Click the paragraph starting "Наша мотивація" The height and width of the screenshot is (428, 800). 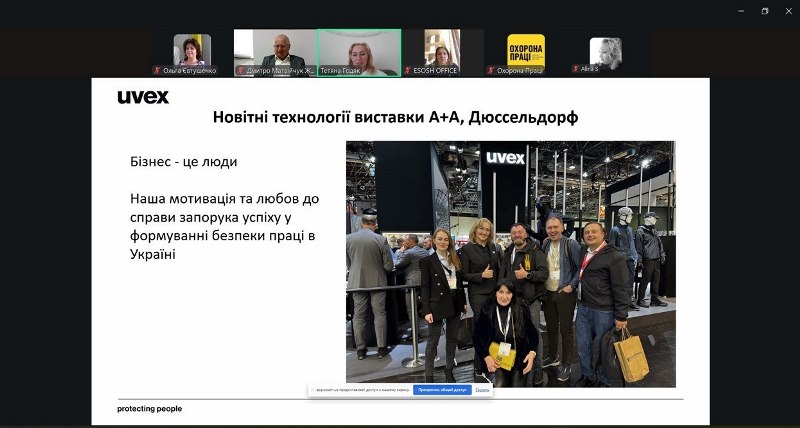click(224, 226)
